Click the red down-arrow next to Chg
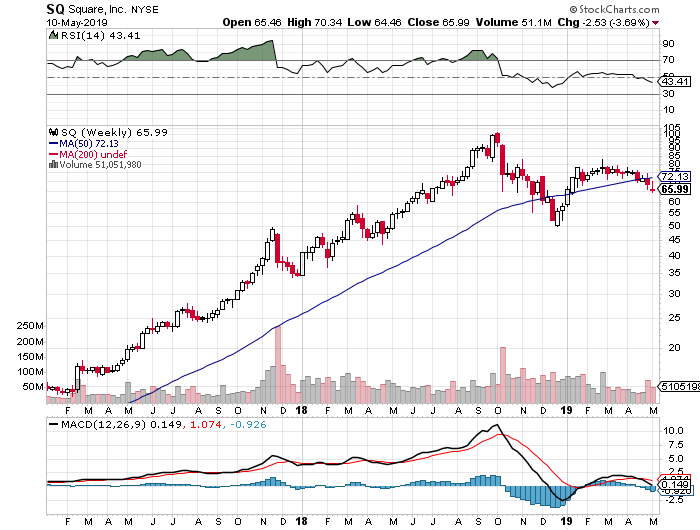This screenshot has height=530, width=700. [655, 23]
